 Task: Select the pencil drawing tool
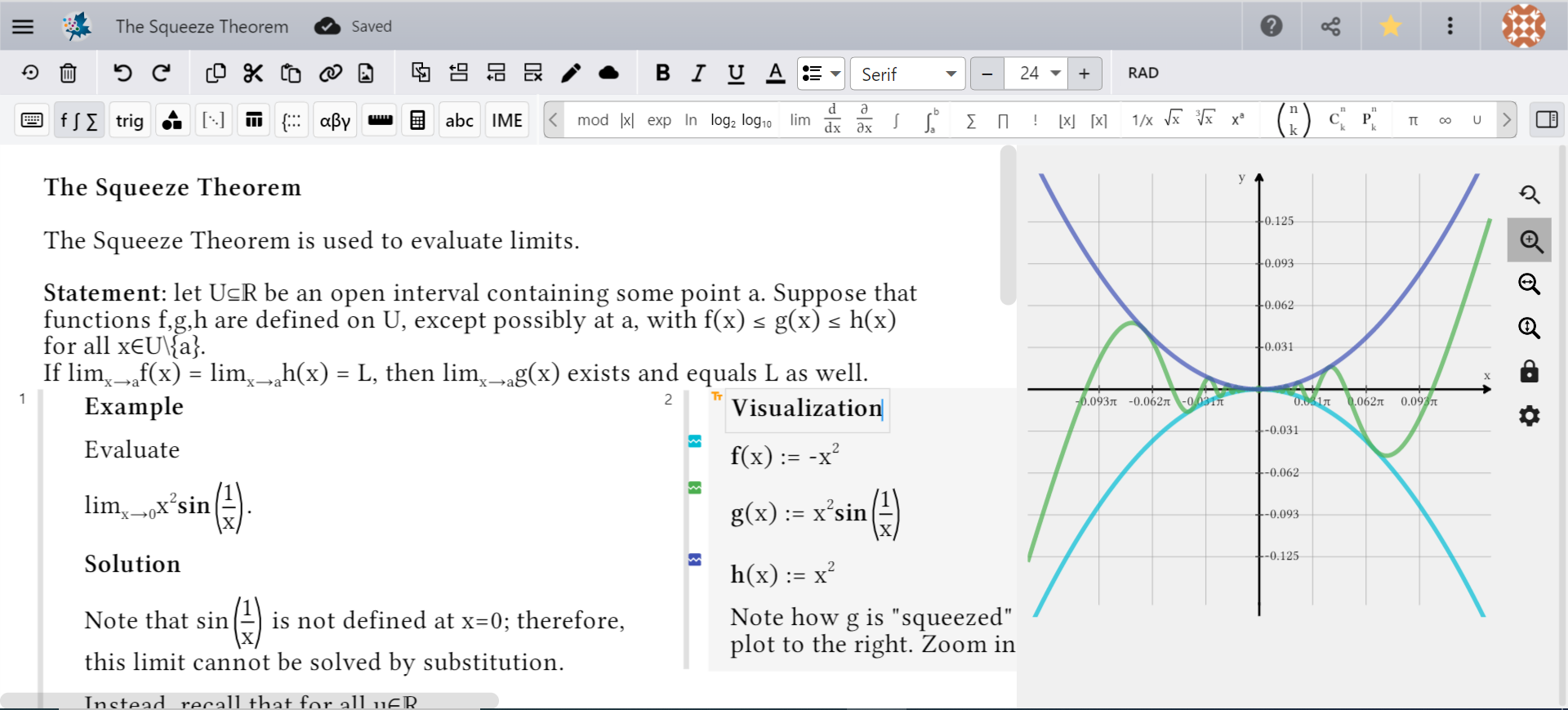pyautogui.click(x=571, y=74)
